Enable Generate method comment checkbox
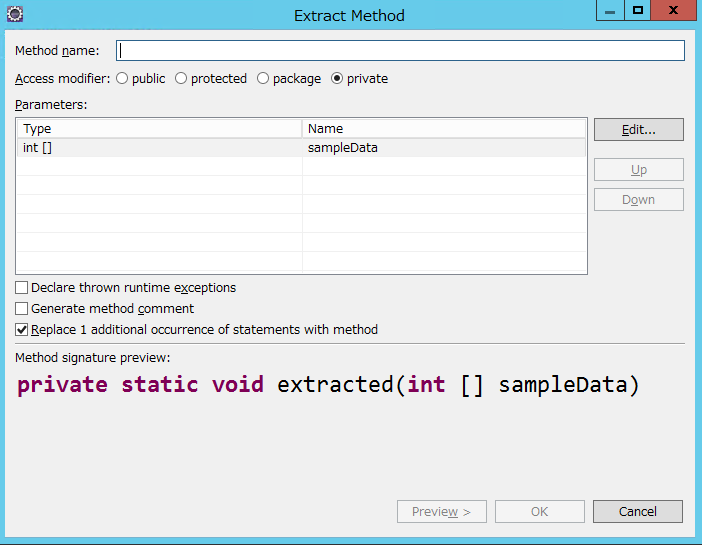Image resolution: width=702 pixels, height=545 pixels. pyautogui.click(x=21, y=309)
